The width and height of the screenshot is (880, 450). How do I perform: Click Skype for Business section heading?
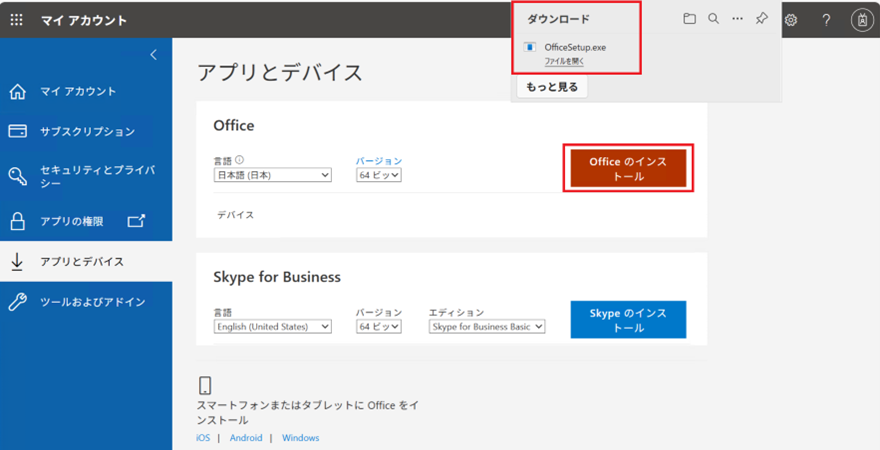[x=277, y=277]
